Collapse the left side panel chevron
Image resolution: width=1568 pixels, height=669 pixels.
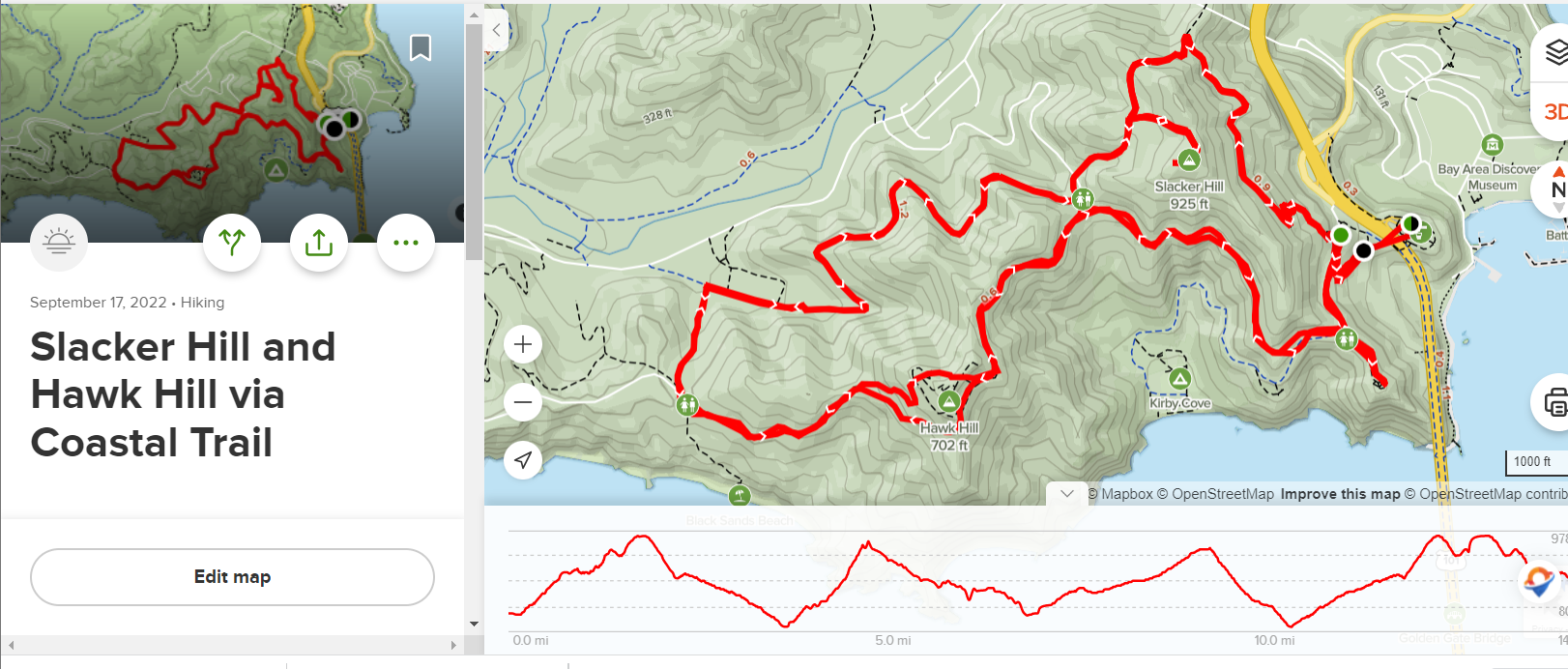pyautogui.click(x=497, y=30)
